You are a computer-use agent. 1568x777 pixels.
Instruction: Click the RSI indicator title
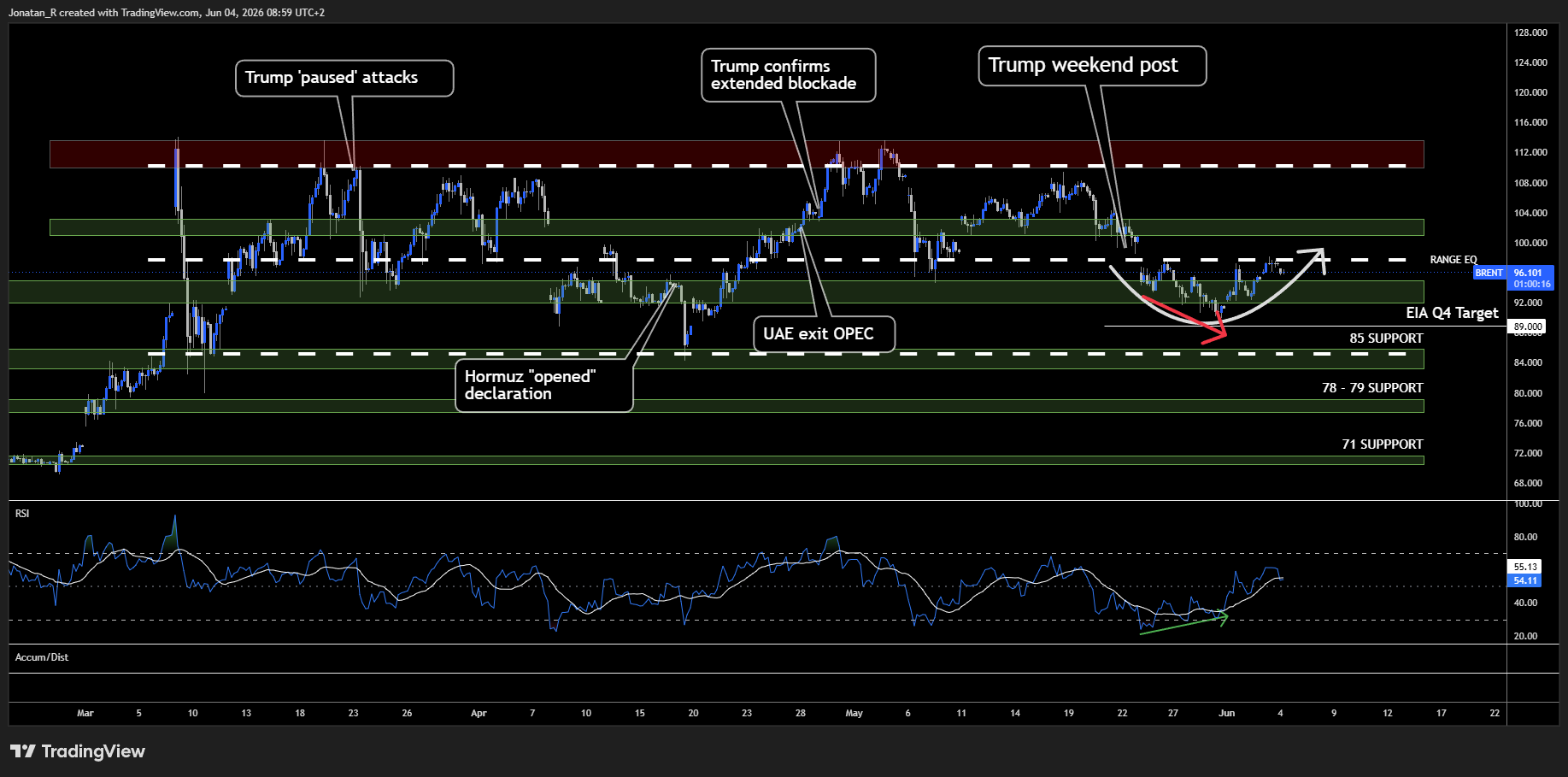pyautogui.click(x=22, y=514)
